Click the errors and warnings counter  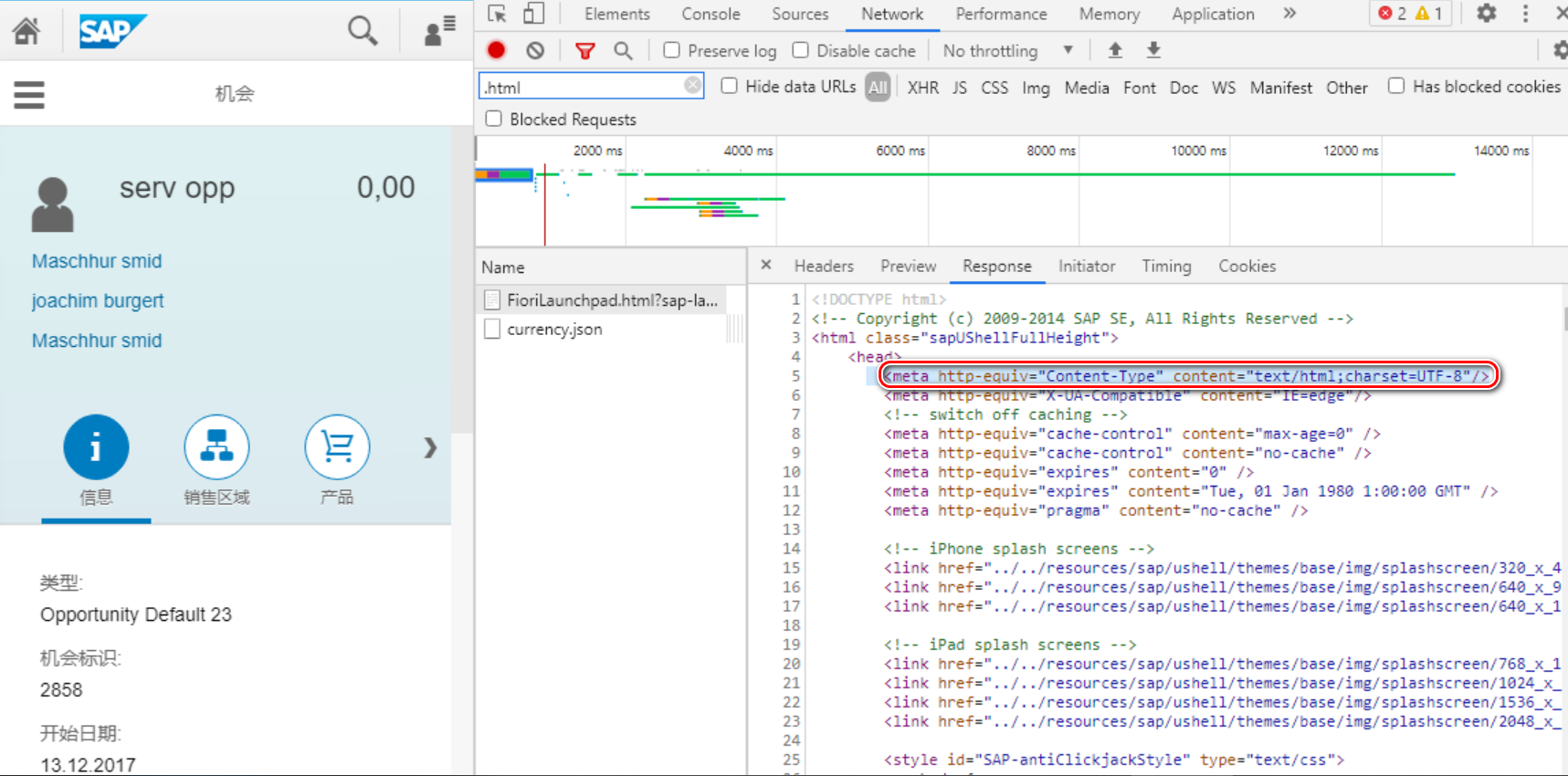1410,14
